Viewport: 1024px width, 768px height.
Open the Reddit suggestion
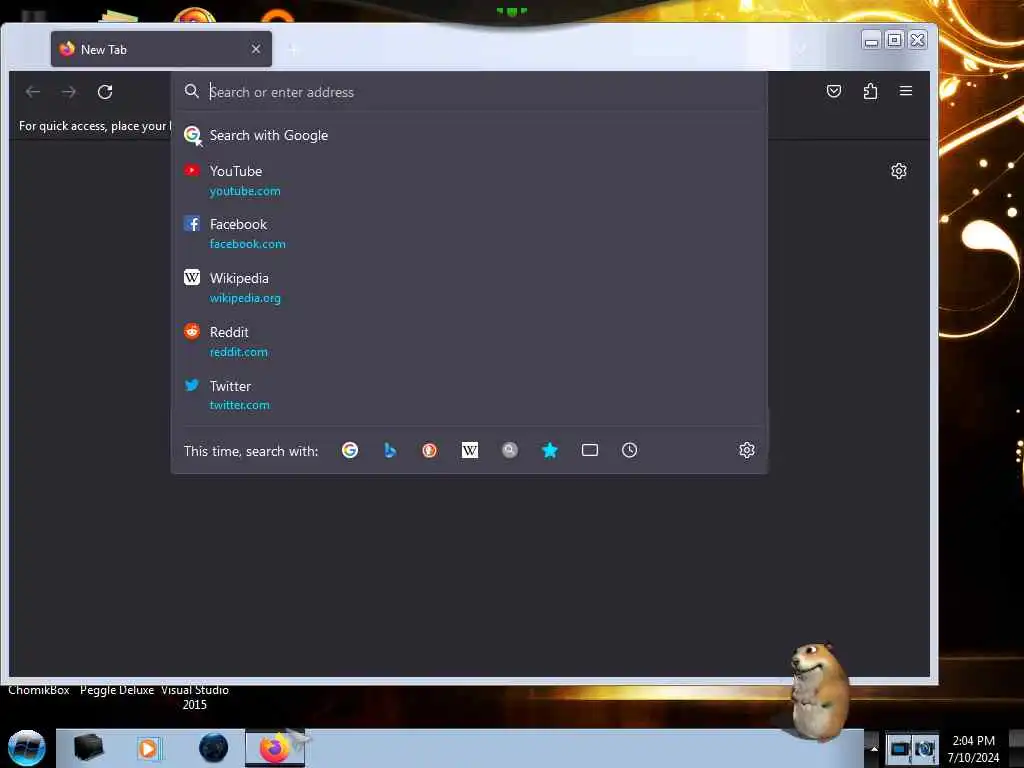(469, 342)
